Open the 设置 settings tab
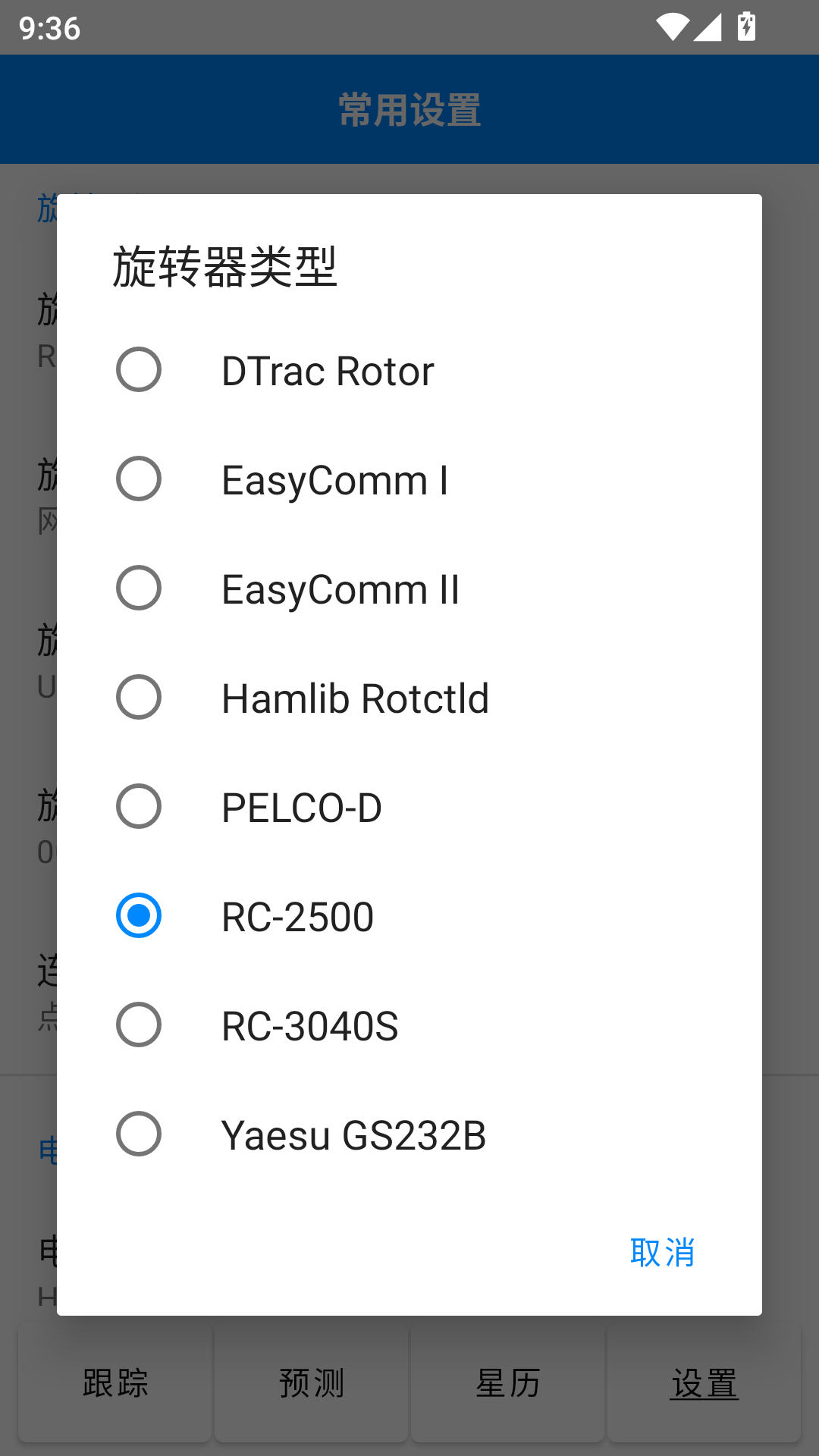The width and height of the screenshot is (819, 1456). (x=704, y=1383)
